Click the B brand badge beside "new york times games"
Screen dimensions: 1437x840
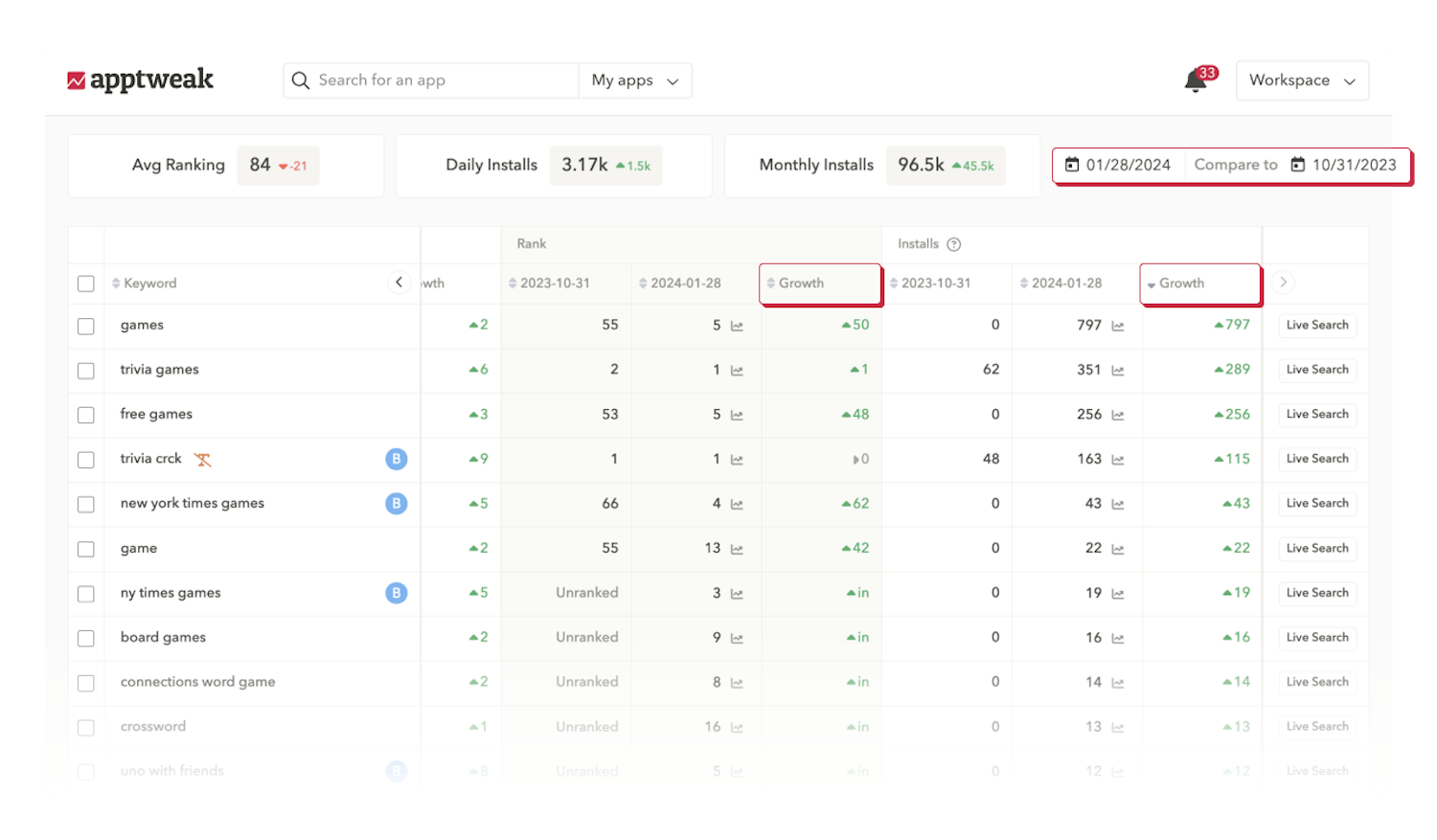[396, 503]
